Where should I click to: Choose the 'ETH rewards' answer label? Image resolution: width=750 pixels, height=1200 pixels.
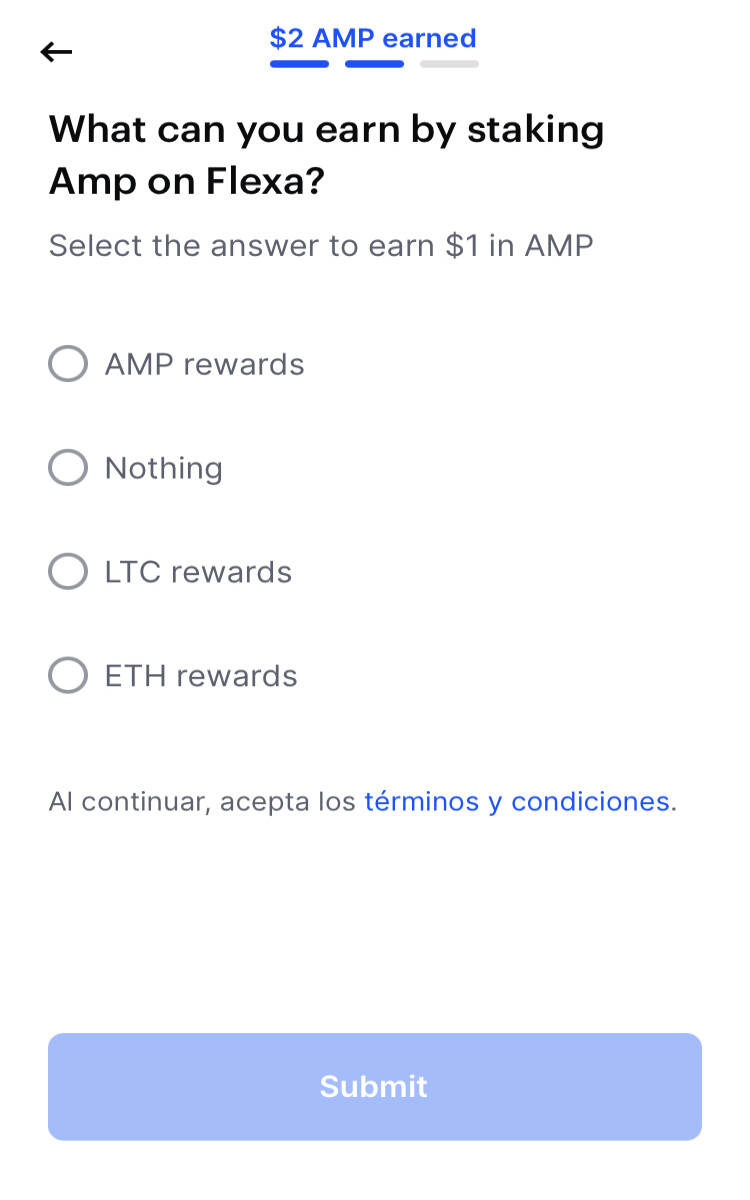[201, 676]
